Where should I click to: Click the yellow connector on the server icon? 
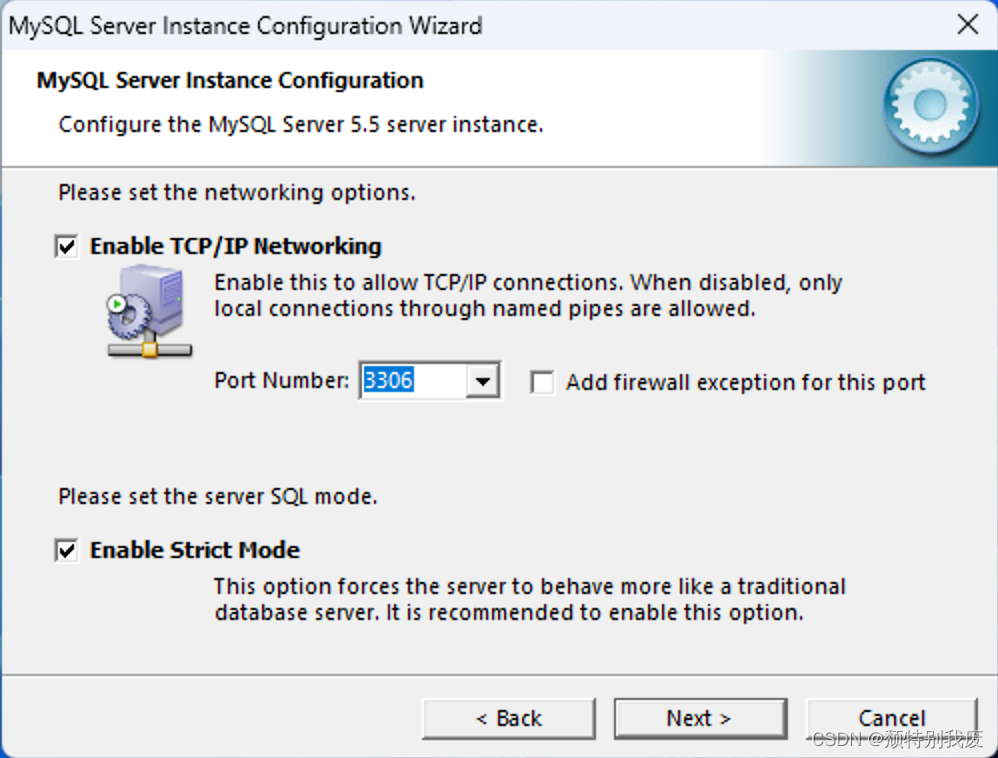pyautogui.click(x=150, y=350)
